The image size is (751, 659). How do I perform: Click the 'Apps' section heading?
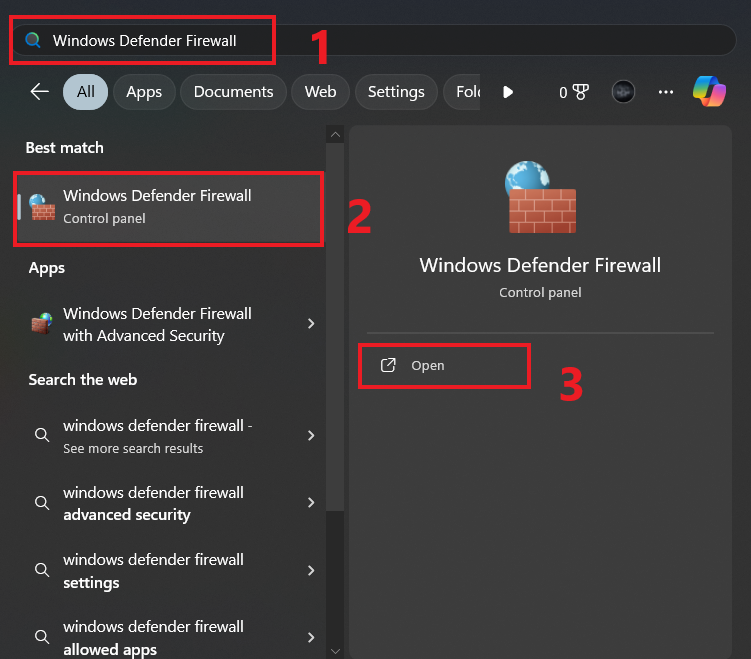[x=46, y=268]
